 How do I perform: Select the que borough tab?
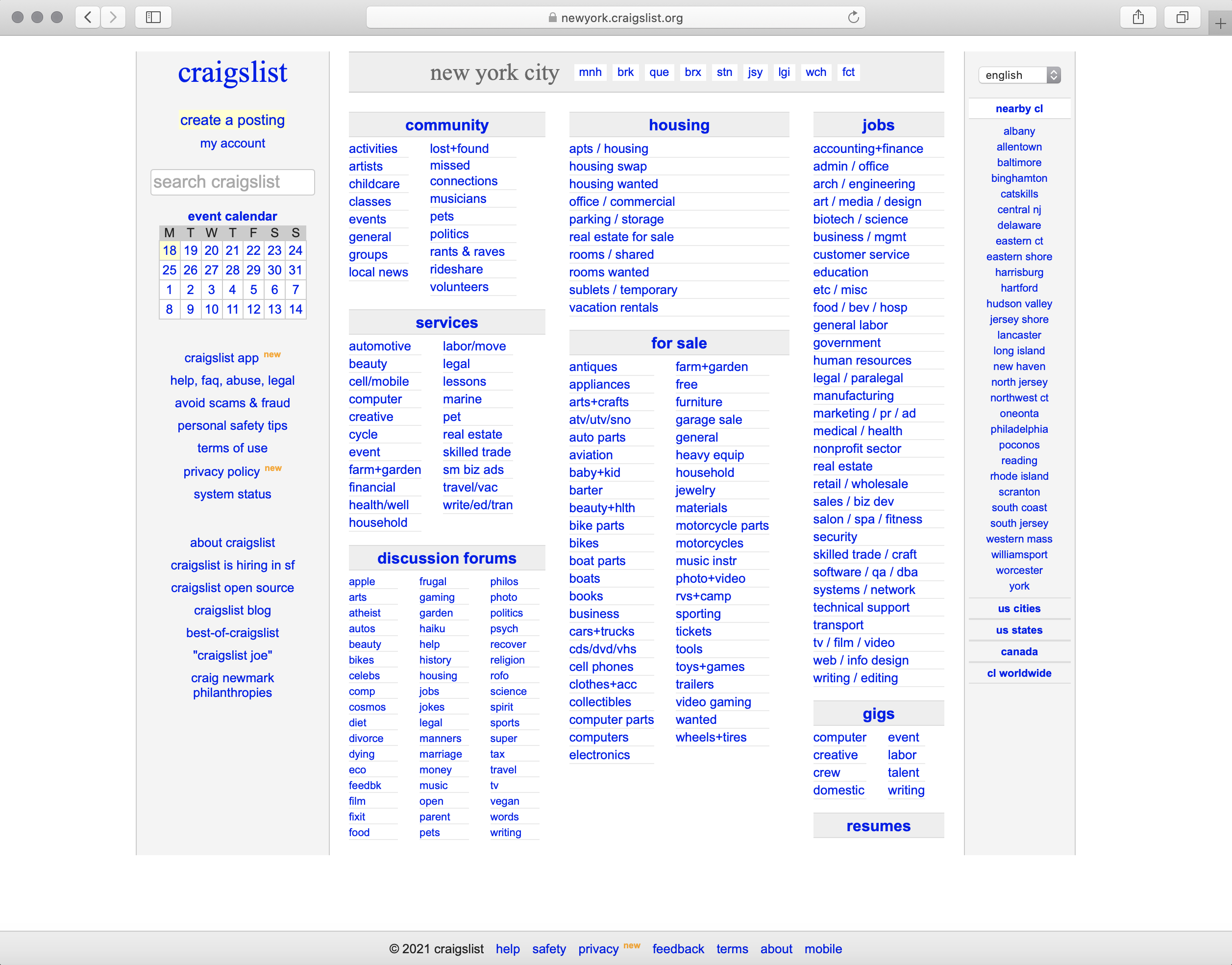(659, 72)
